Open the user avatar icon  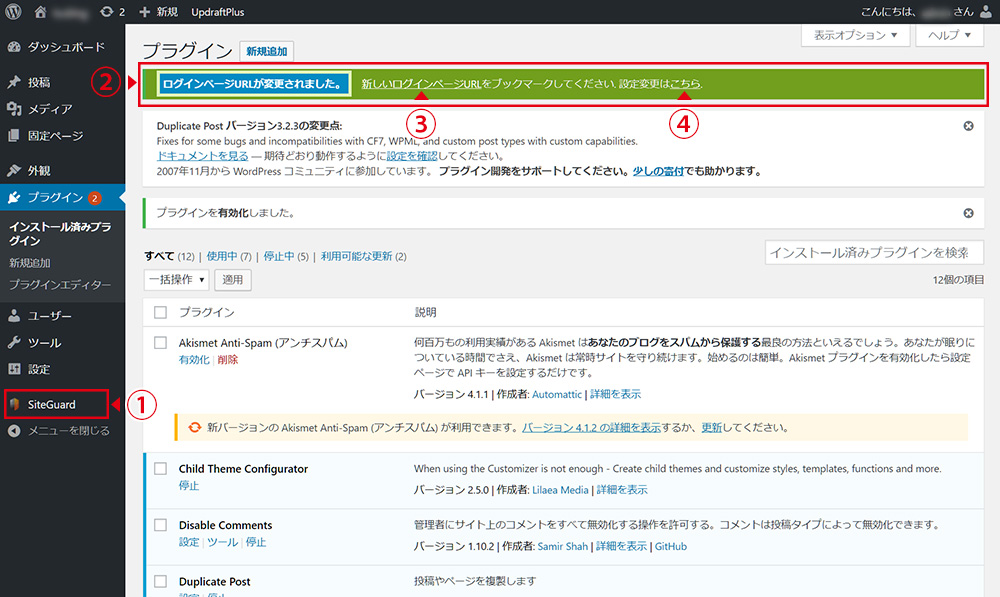click(x=985, y=11)
